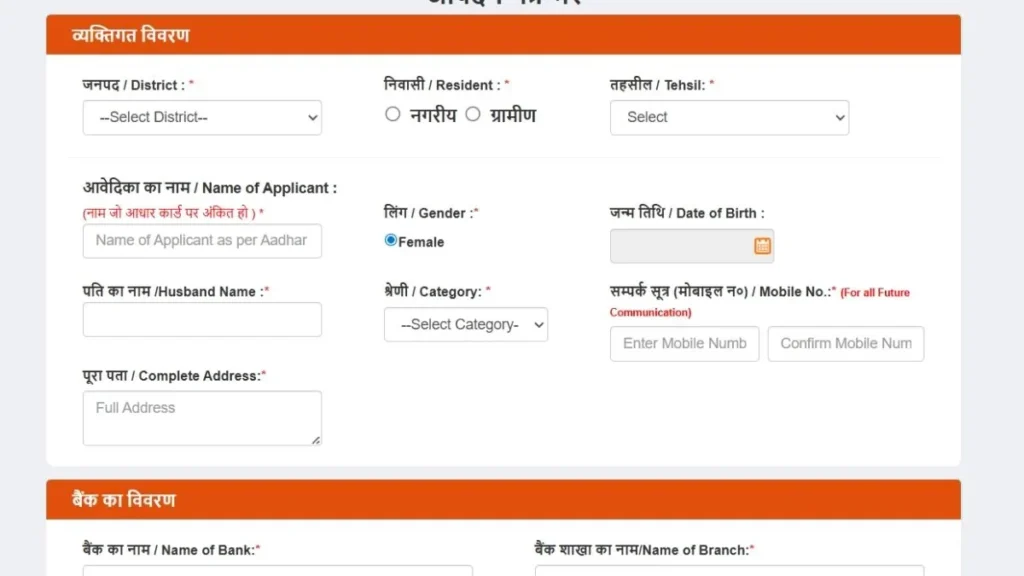Select the ग्रामीण resident radio button
Image resolution: width=1024 pixels, height=576 pixels.
[x=472, y=114]
